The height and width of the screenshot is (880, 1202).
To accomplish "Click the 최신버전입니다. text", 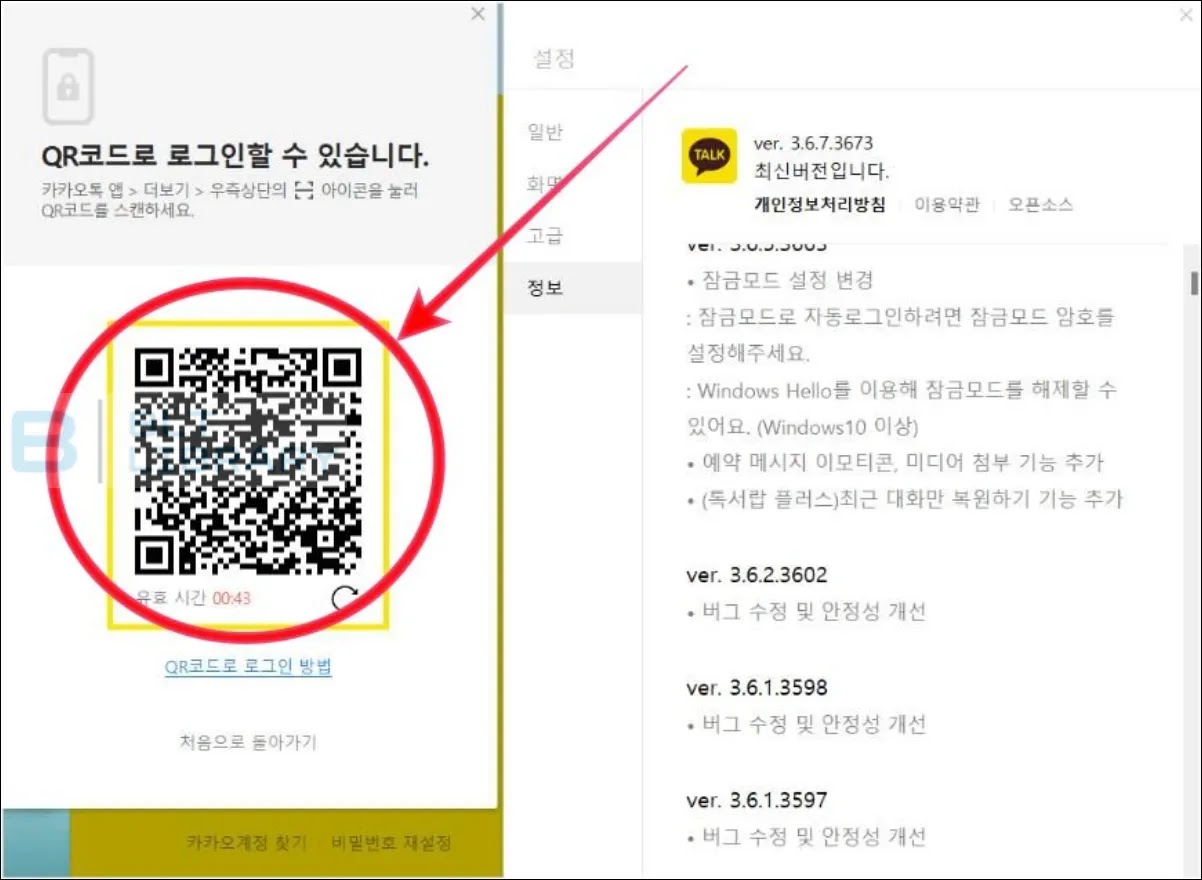I will click(x=821, y=171).
